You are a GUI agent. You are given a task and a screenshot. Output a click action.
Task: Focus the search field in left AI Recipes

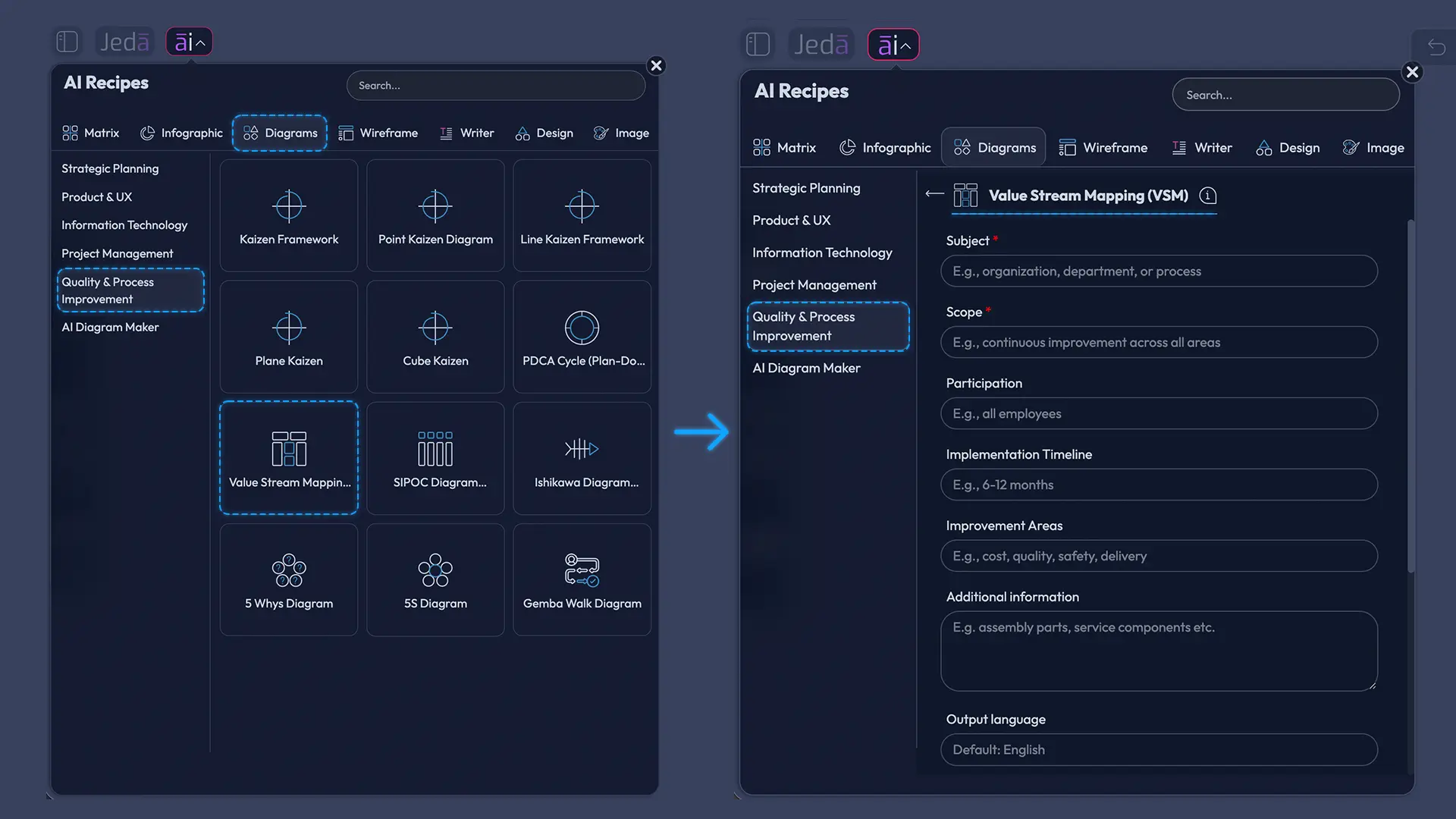[x=496, y=86]
